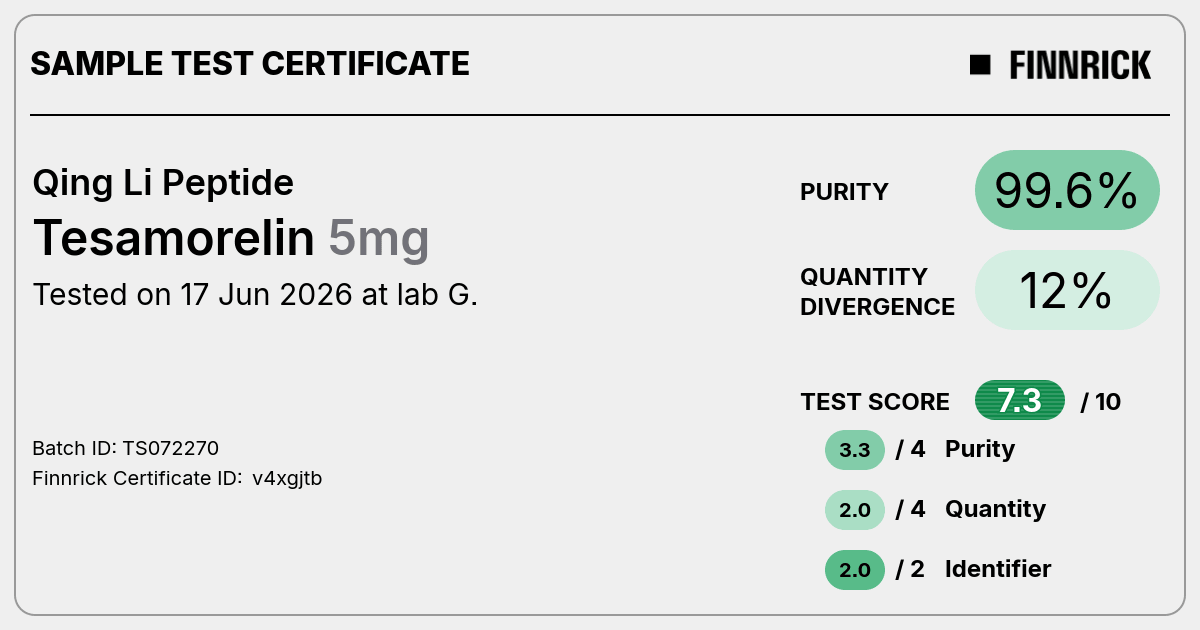
Task: Open the Qing Li Peptide vendor name
Action: 163,183
